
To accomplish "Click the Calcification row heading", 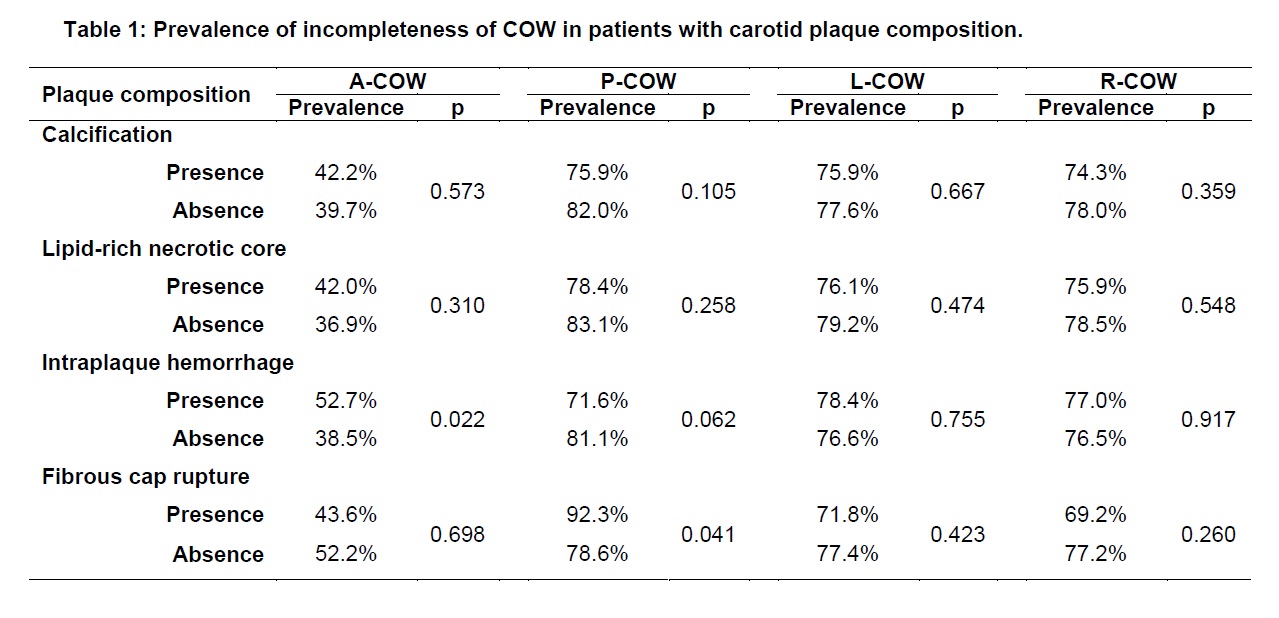I will pyautogui.click(x=107, y=134).
